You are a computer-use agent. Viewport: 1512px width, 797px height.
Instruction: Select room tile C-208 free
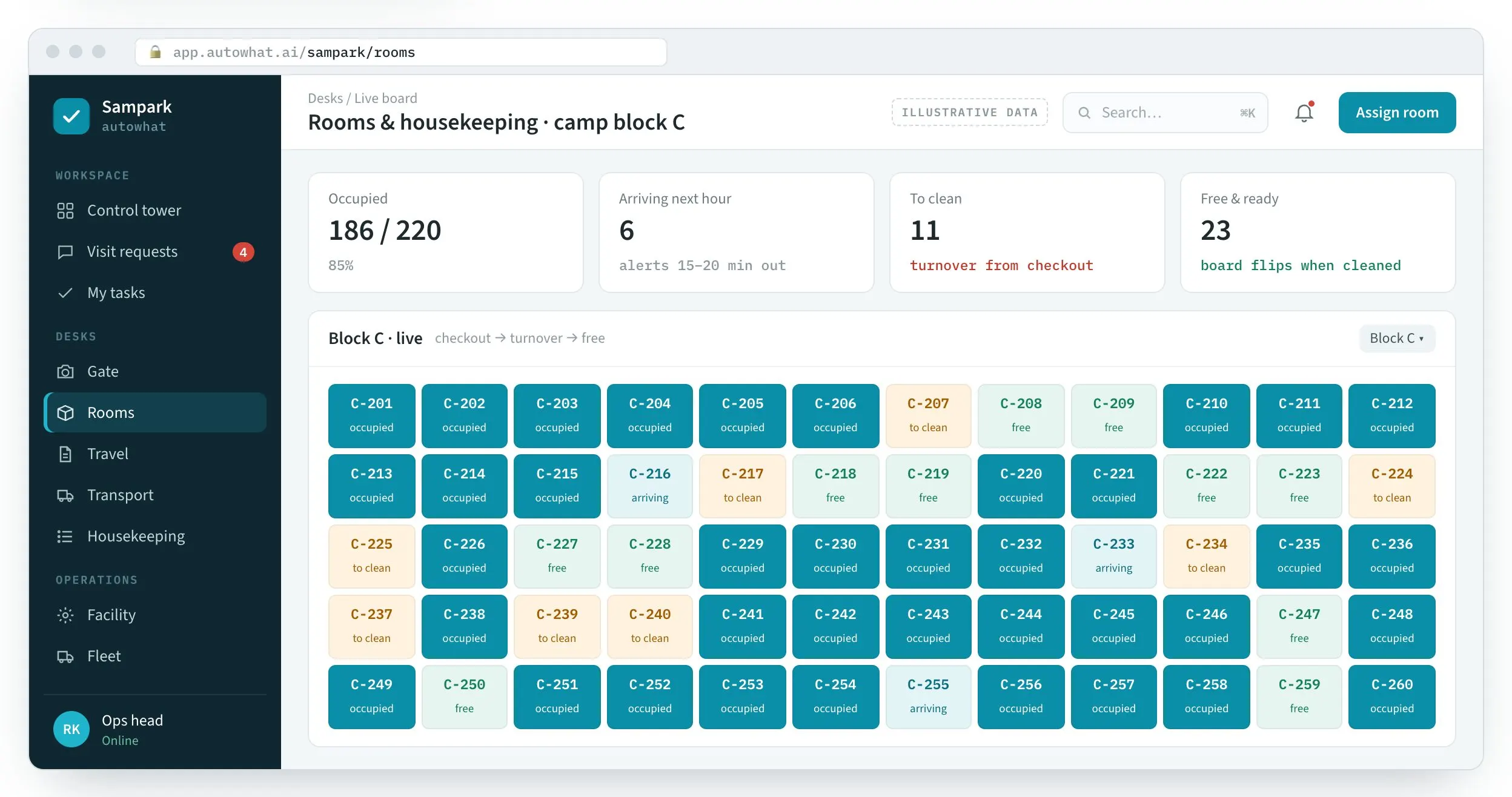[x=1021, y=416]
